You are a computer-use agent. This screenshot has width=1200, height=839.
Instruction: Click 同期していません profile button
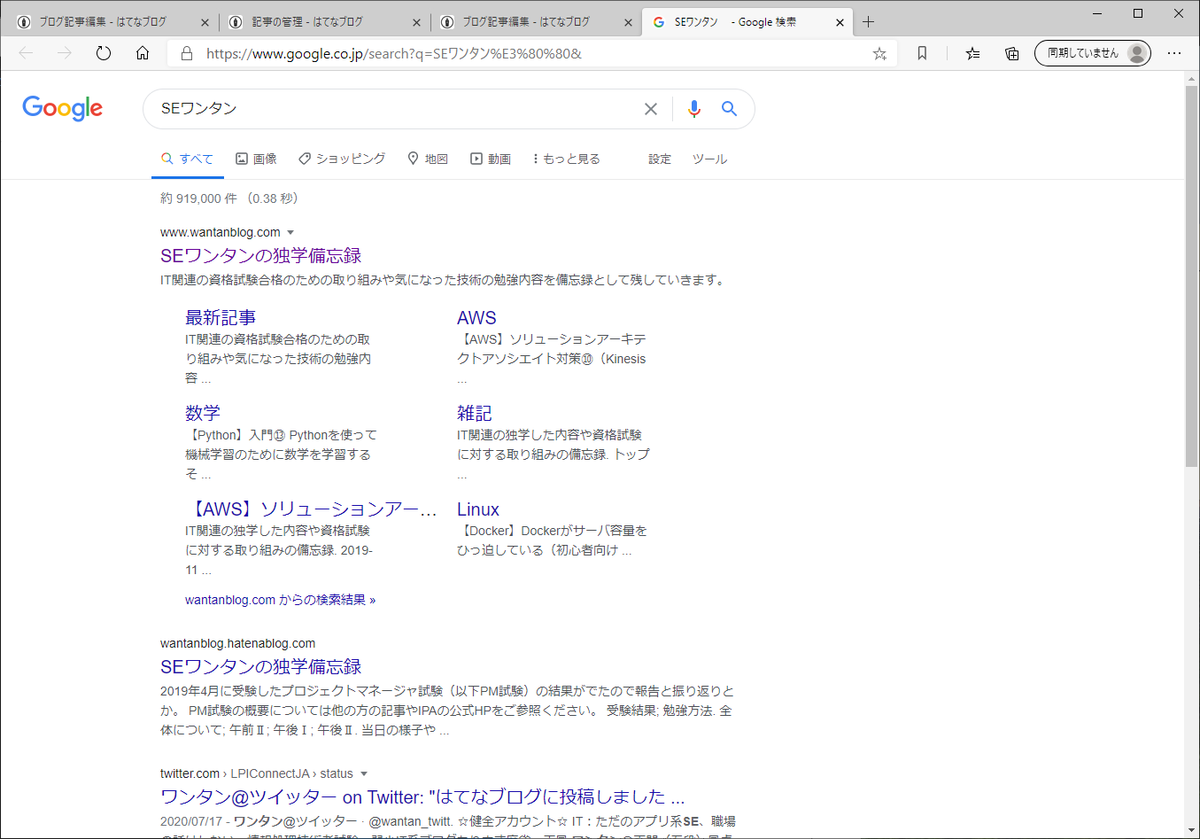(1092, 54)
